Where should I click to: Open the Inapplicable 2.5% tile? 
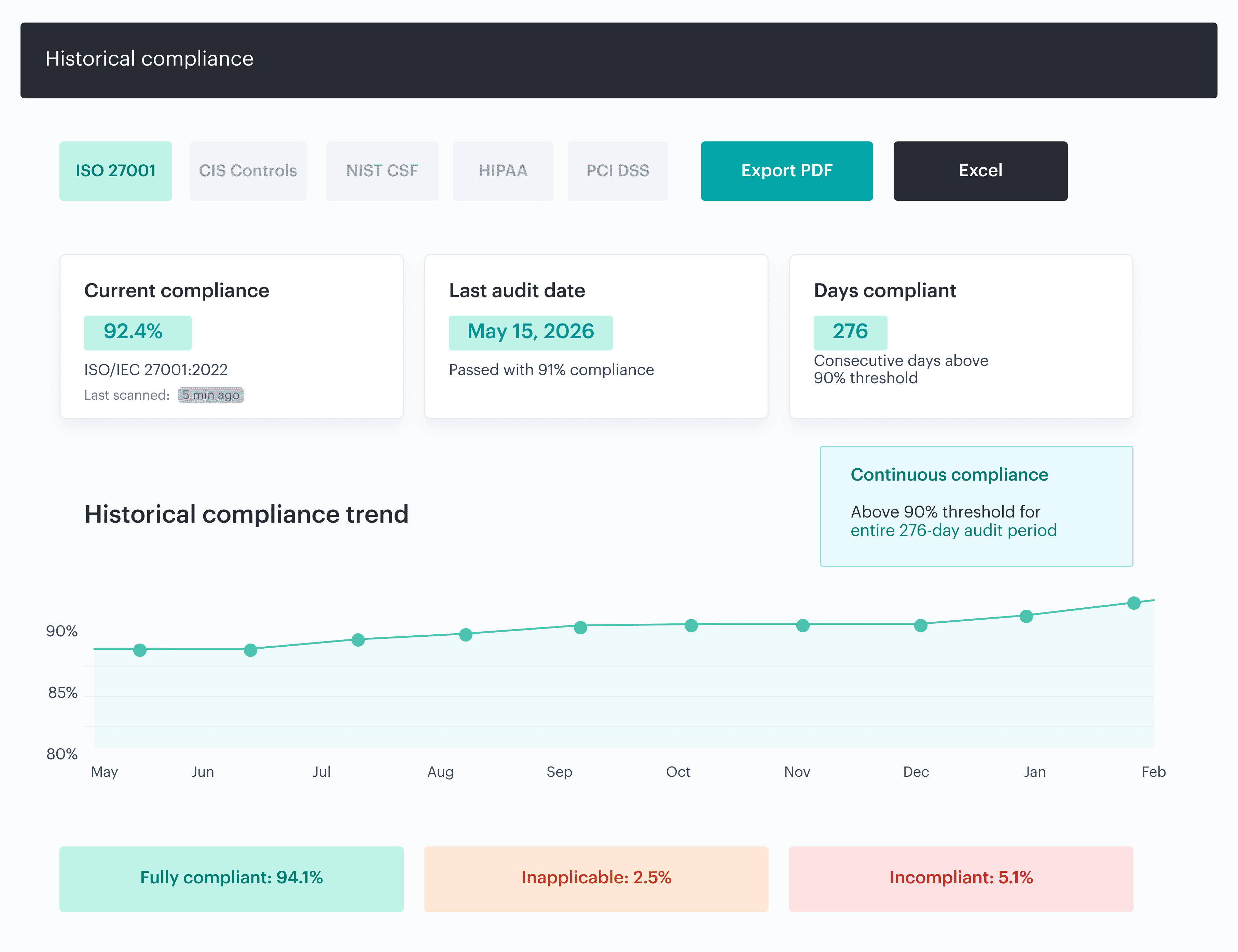pyautogui.click(x=596, y=878)
